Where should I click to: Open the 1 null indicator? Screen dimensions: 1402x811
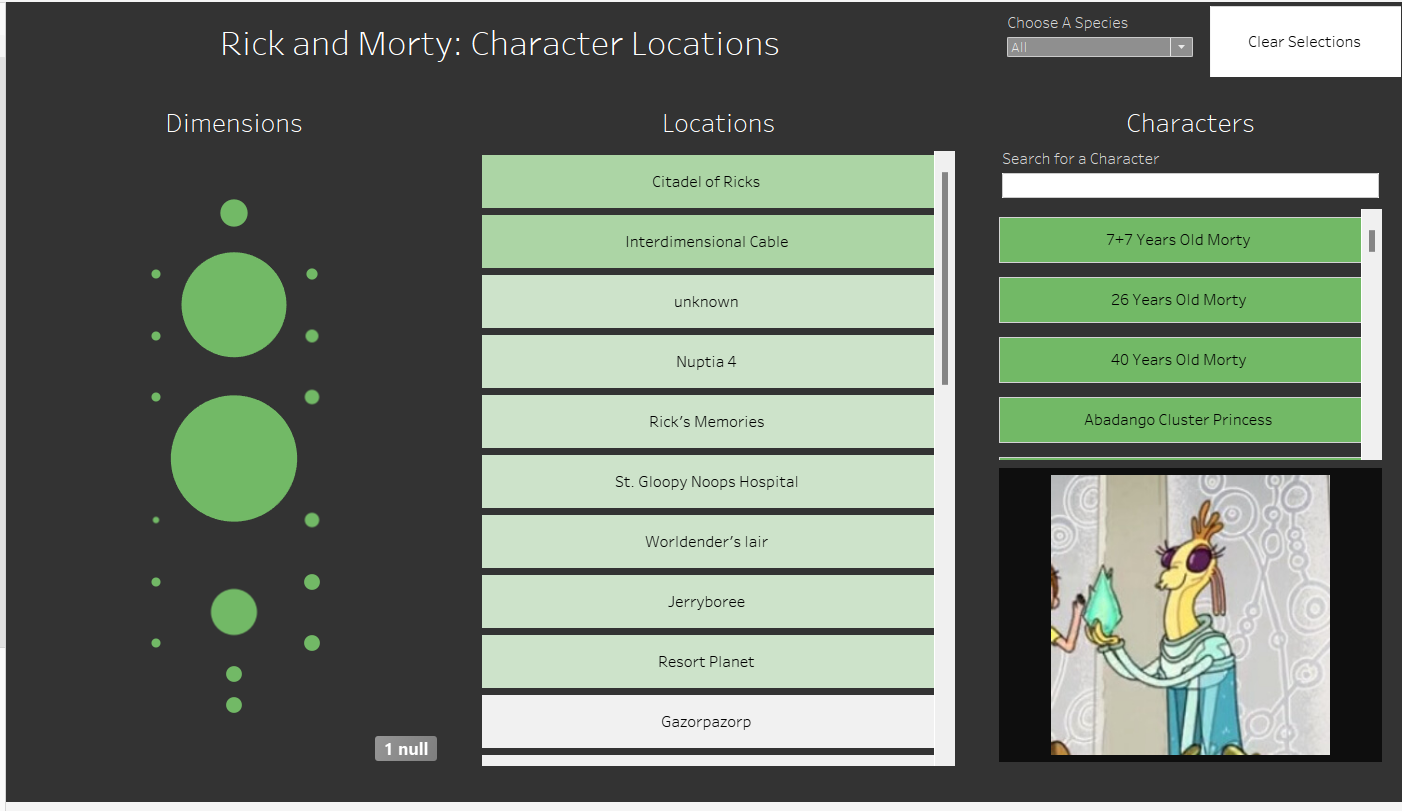[406, 749]
